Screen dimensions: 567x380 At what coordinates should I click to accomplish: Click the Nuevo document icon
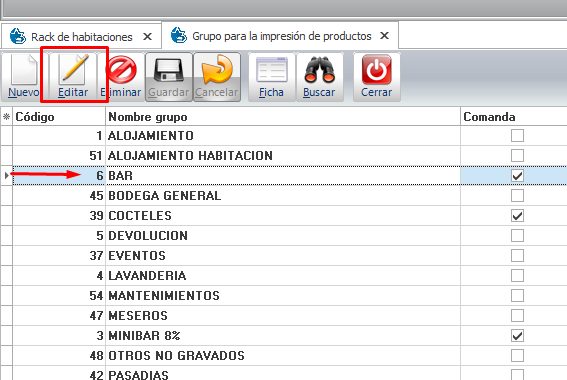[x=24, y=70]
